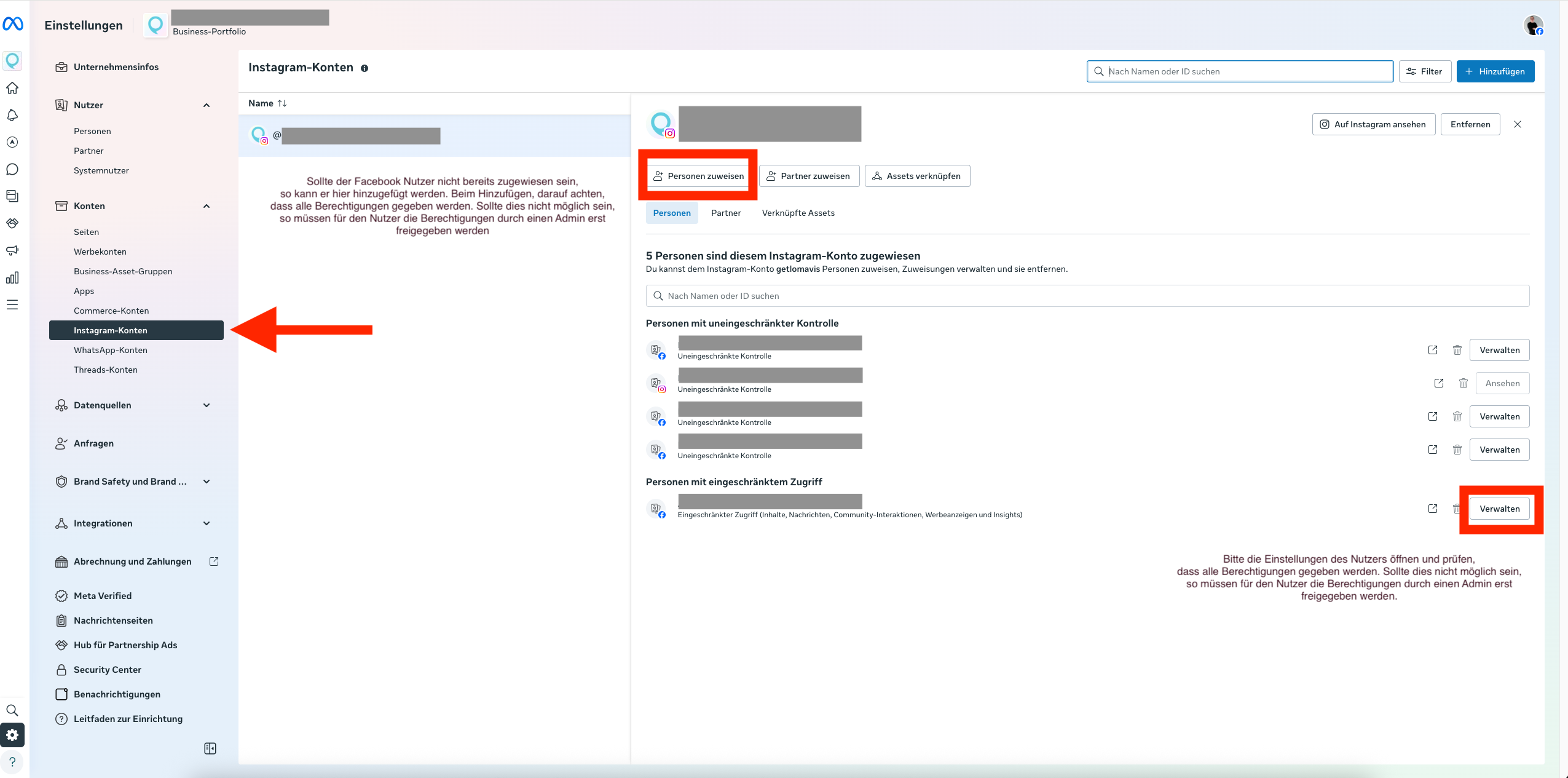Open notifications bell in left rail

pyautogui.click(x=12, y=115)
